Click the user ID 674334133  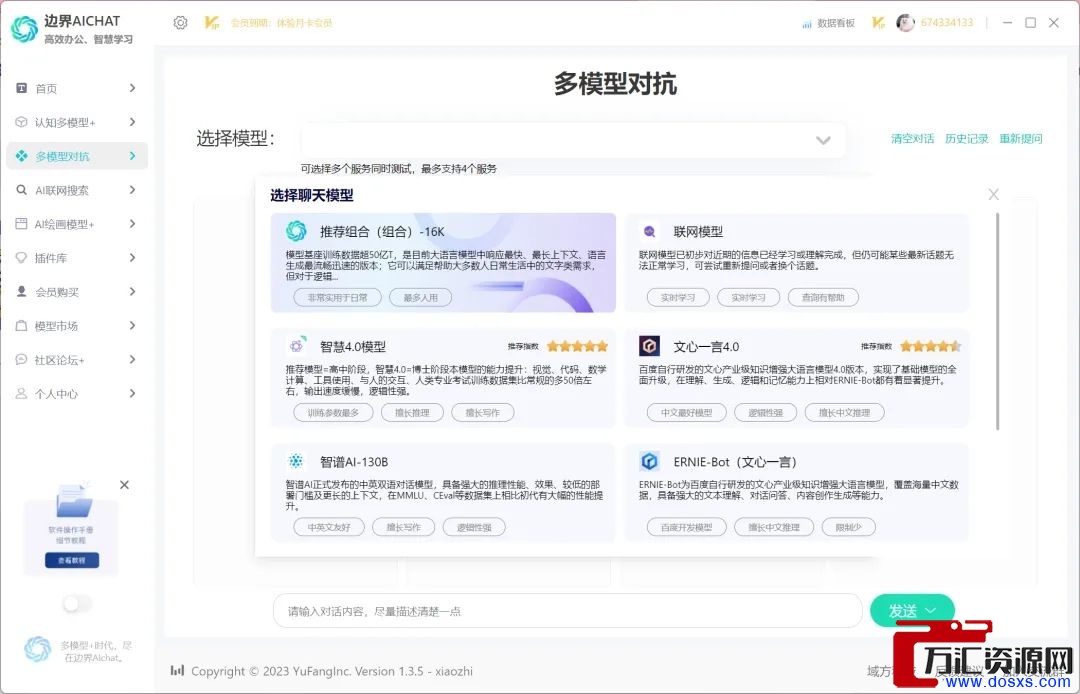pos(947,23)
